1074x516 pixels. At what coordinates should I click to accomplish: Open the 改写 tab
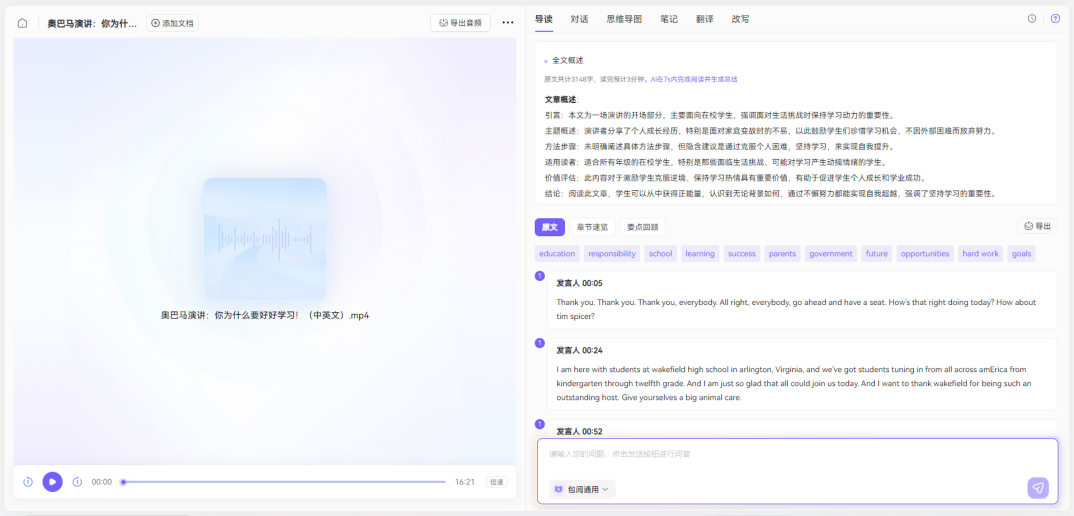click(740, 19)
